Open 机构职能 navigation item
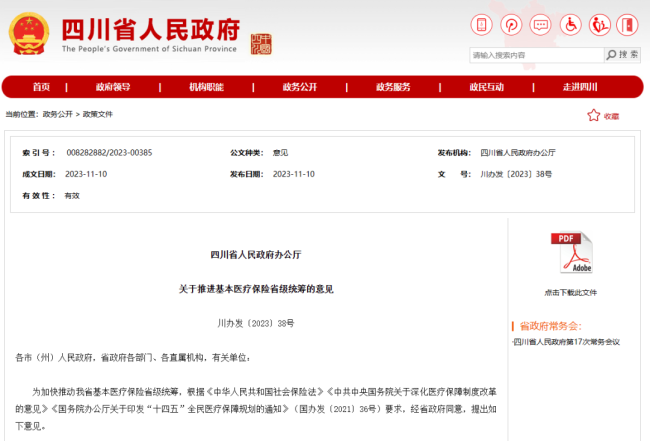The height and width of the screenshot is (441, 650). (206, 87)
